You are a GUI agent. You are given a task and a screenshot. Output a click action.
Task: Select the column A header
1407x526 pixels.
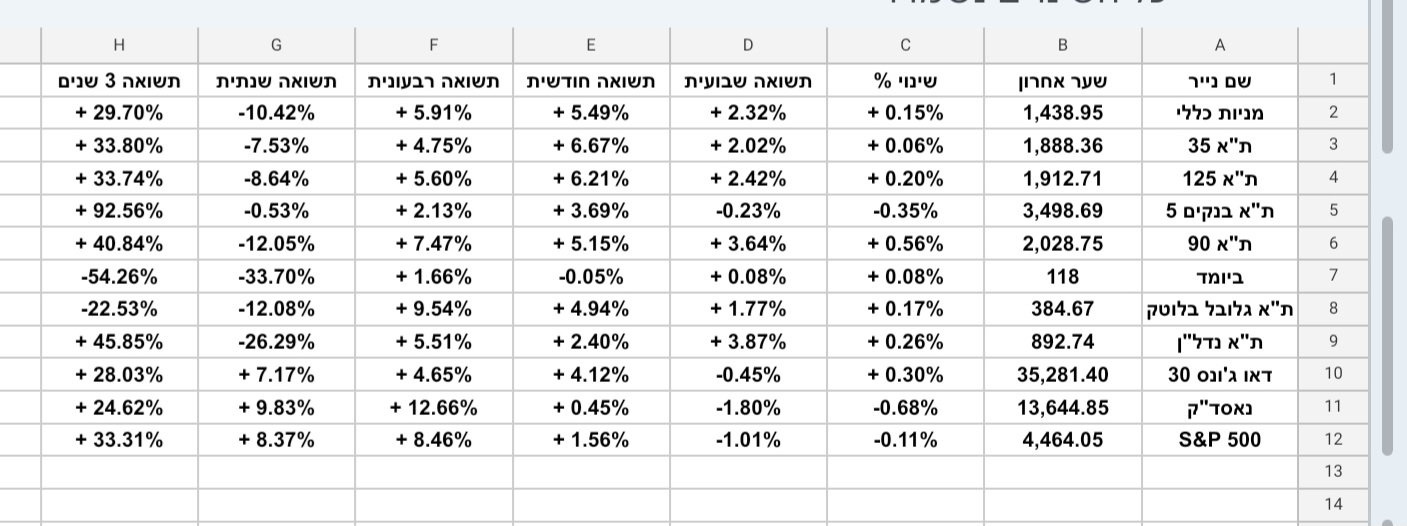1220,44
